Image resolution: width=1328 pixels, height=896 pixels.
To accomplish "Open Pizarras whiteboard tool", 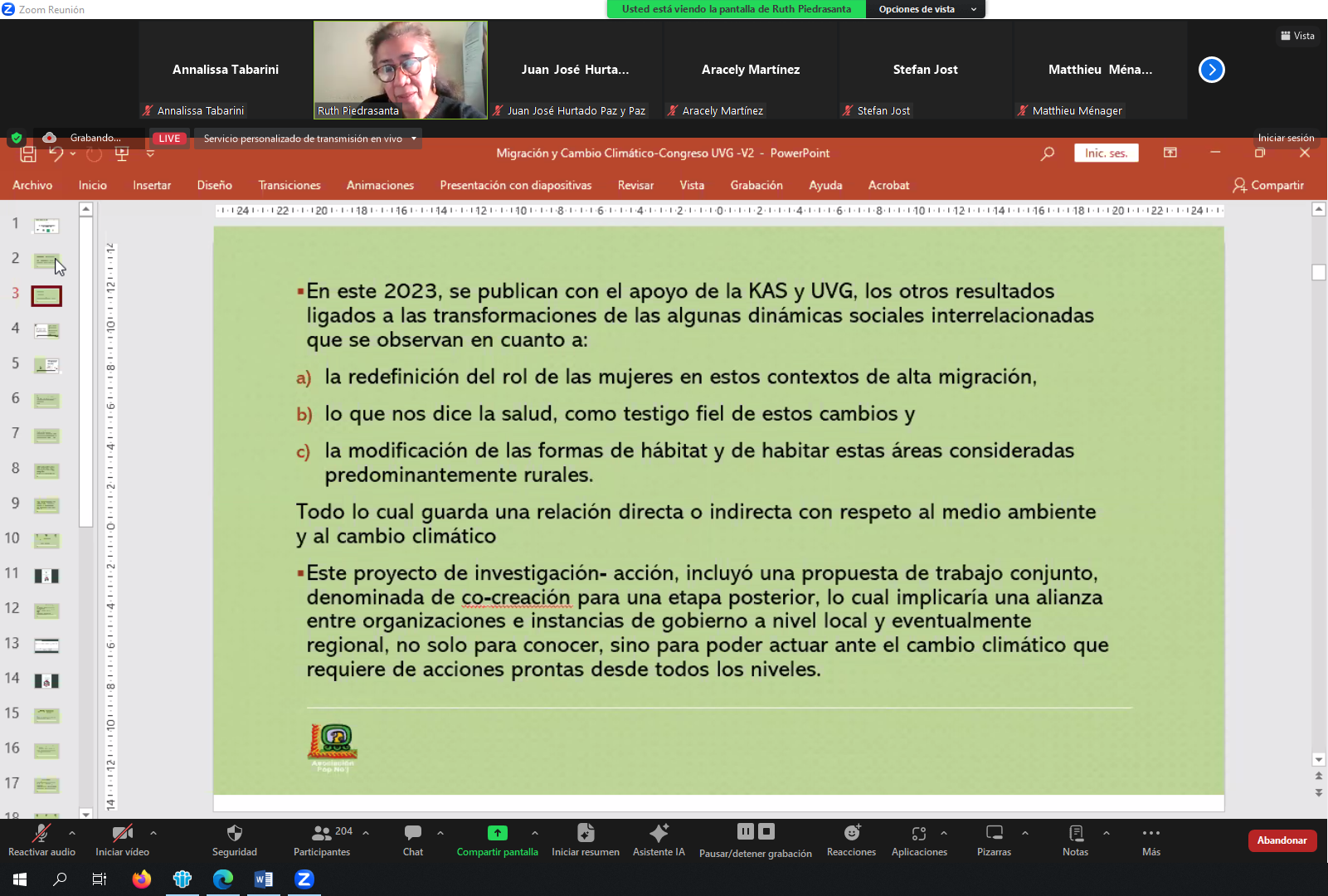I will (994, 833).
